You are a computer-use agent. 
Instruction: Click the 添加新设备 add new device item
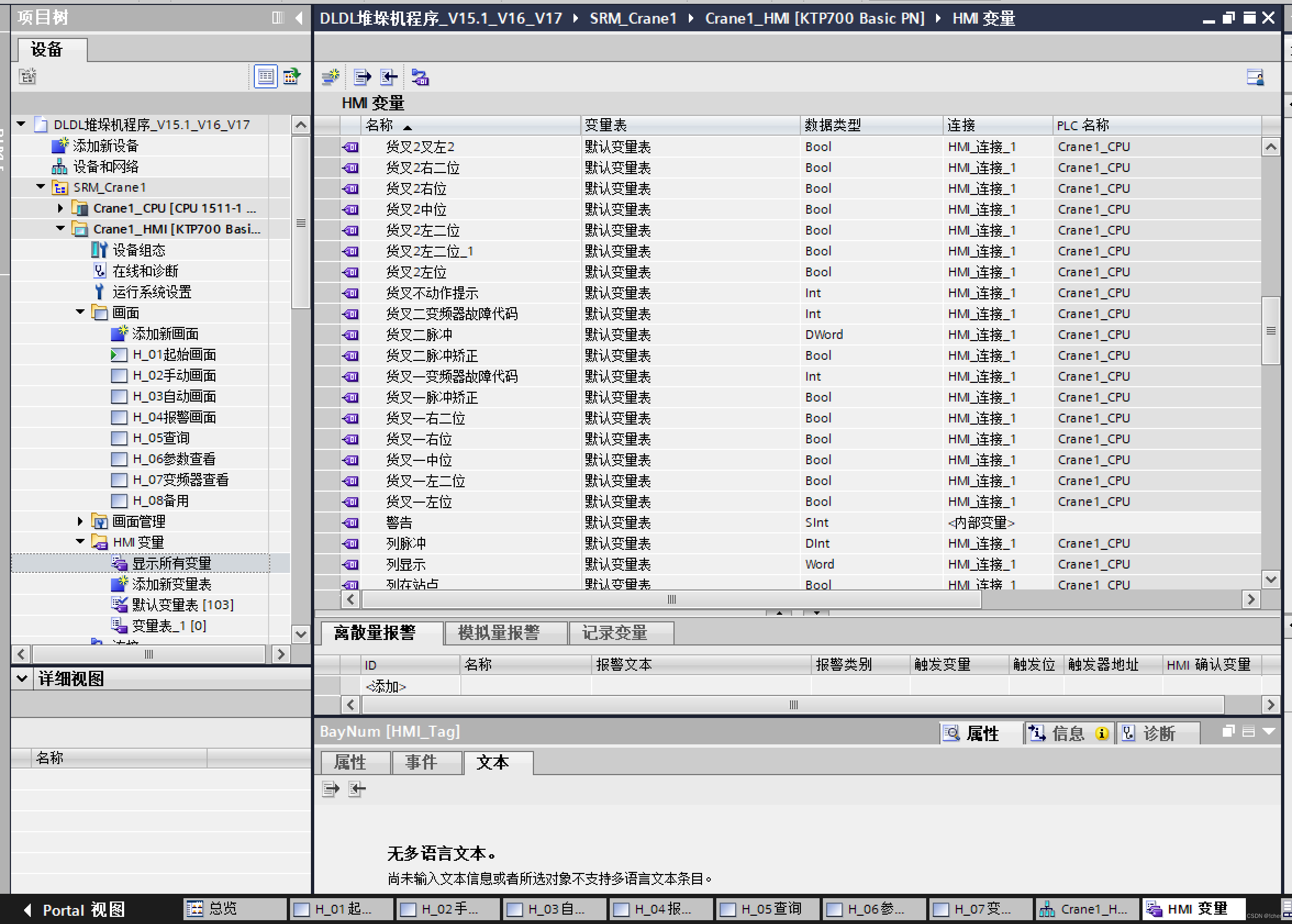point(105,146)
